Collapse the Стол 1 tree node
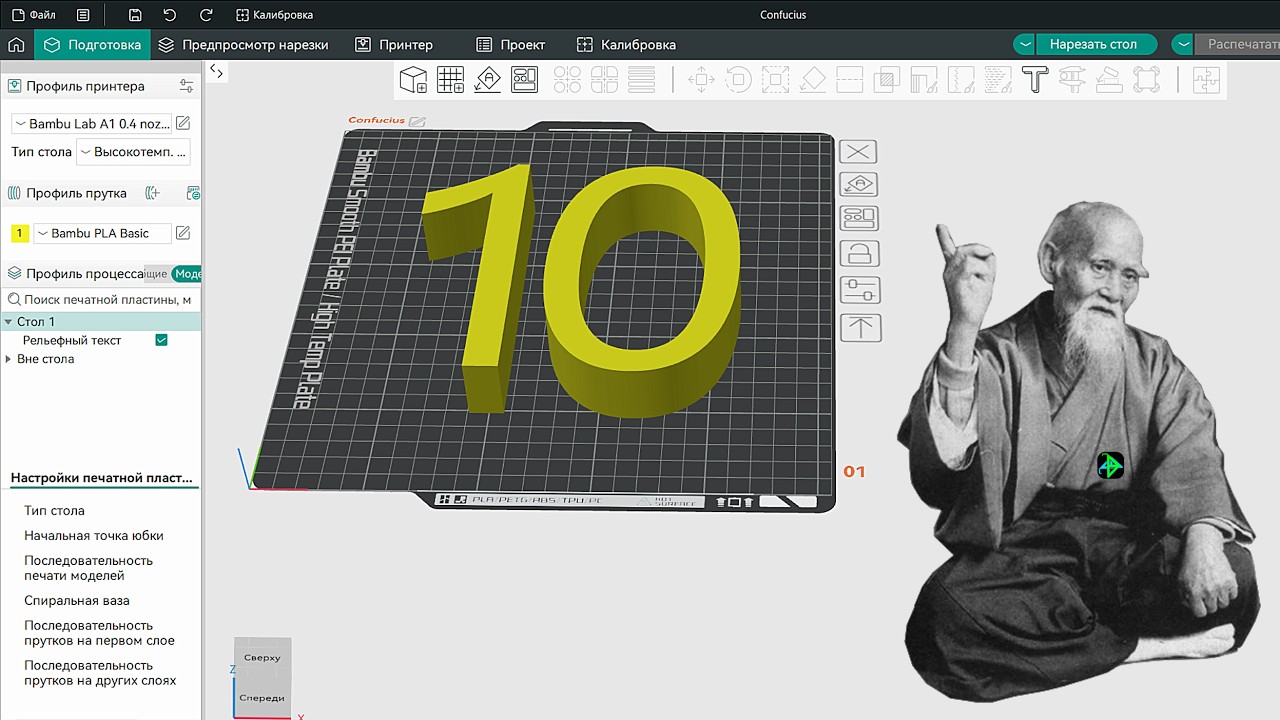This screenshot has height=720, width=1280. point(8,322)
